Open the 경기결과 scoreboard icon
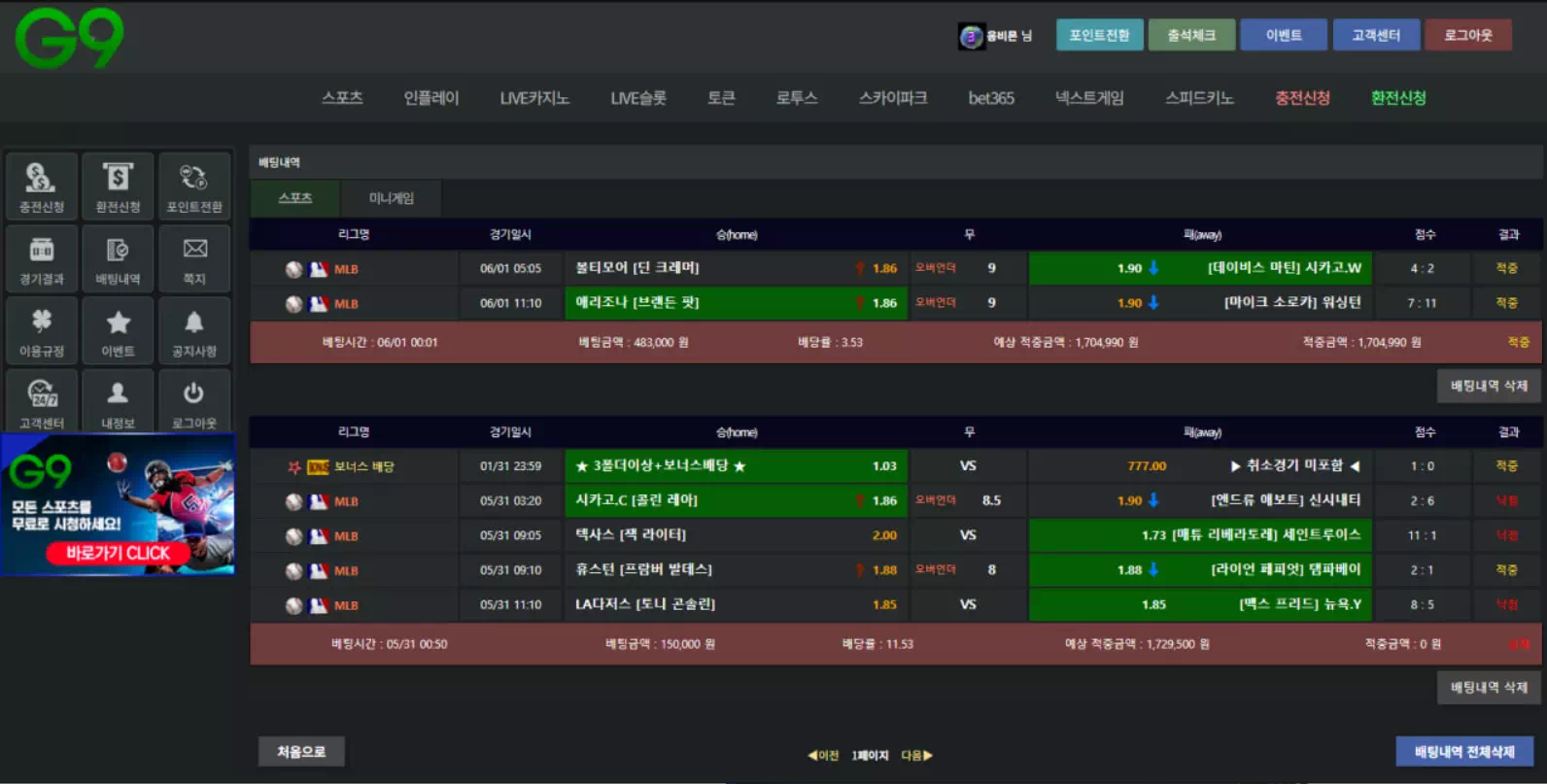This screenshot has width=1547, height=784. click(x=42, y=258)
